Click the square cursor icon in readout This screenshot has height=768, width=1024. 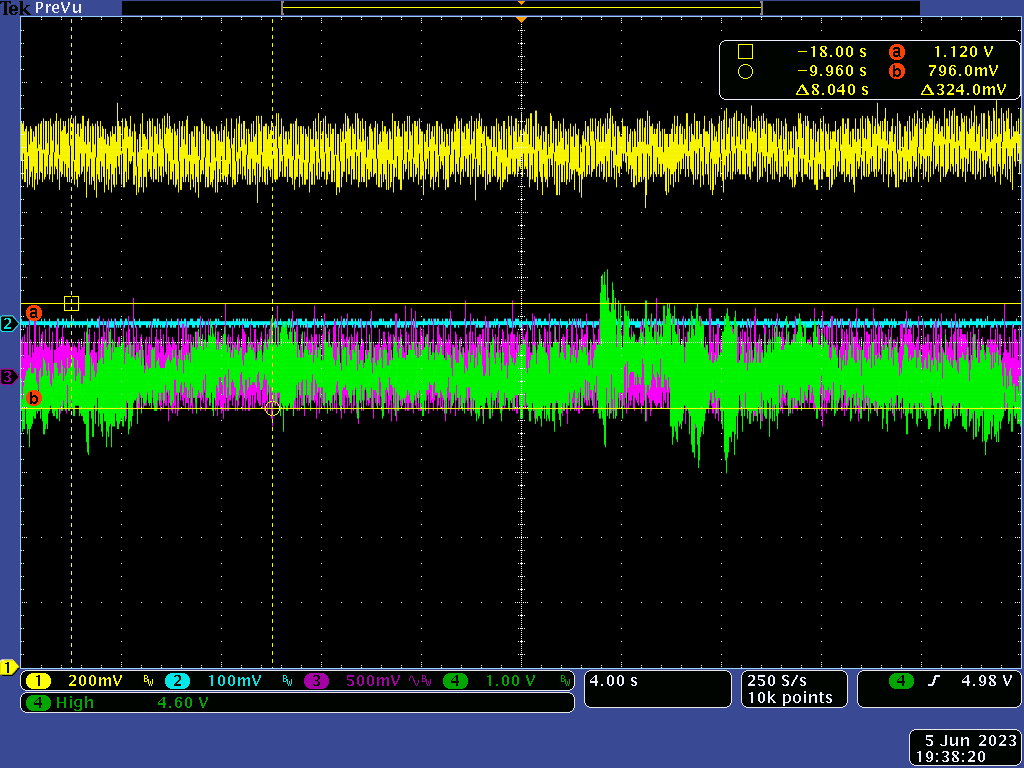745,52
